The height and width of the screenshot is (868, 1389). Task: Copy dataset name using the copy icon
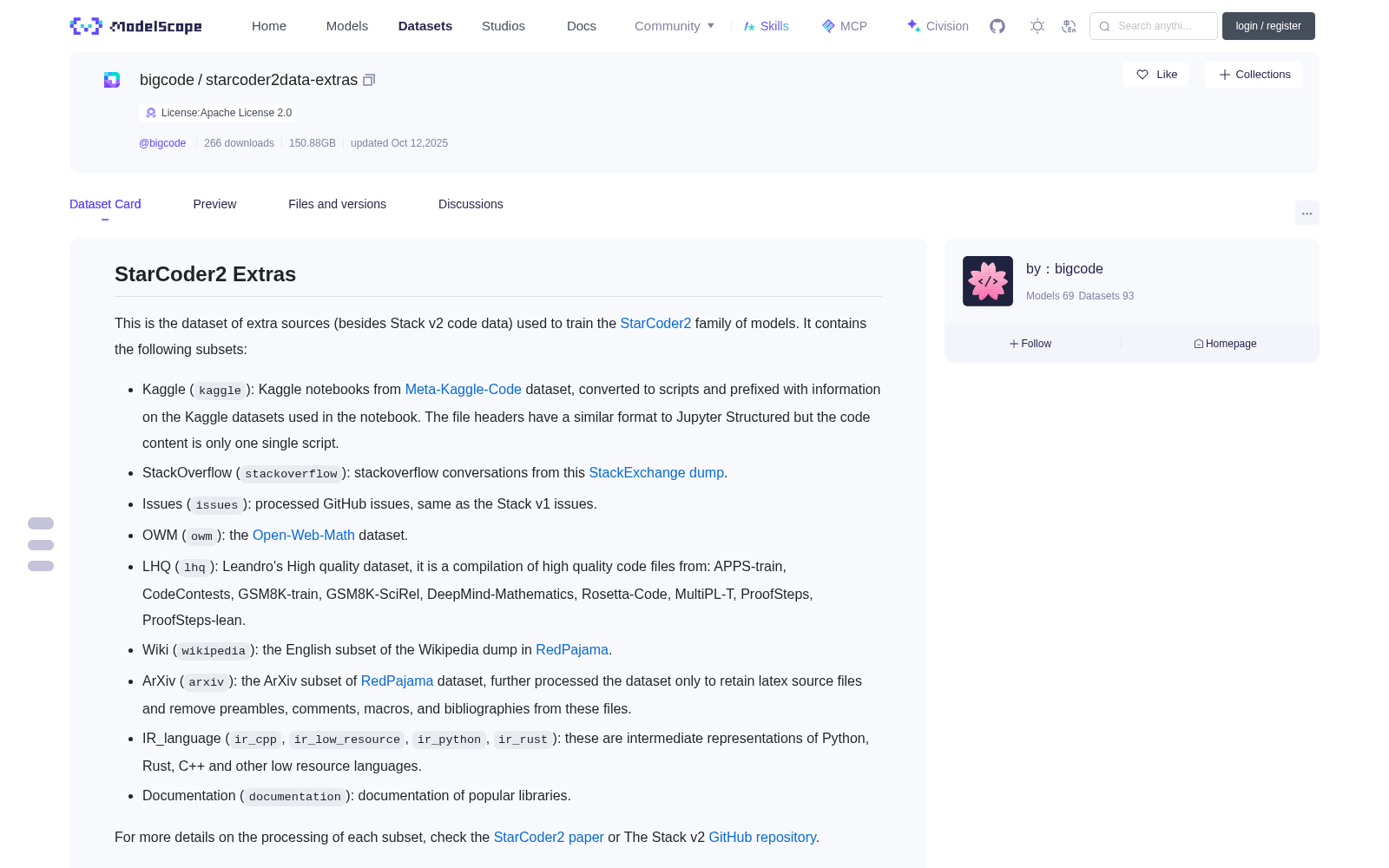coord(369,80)
